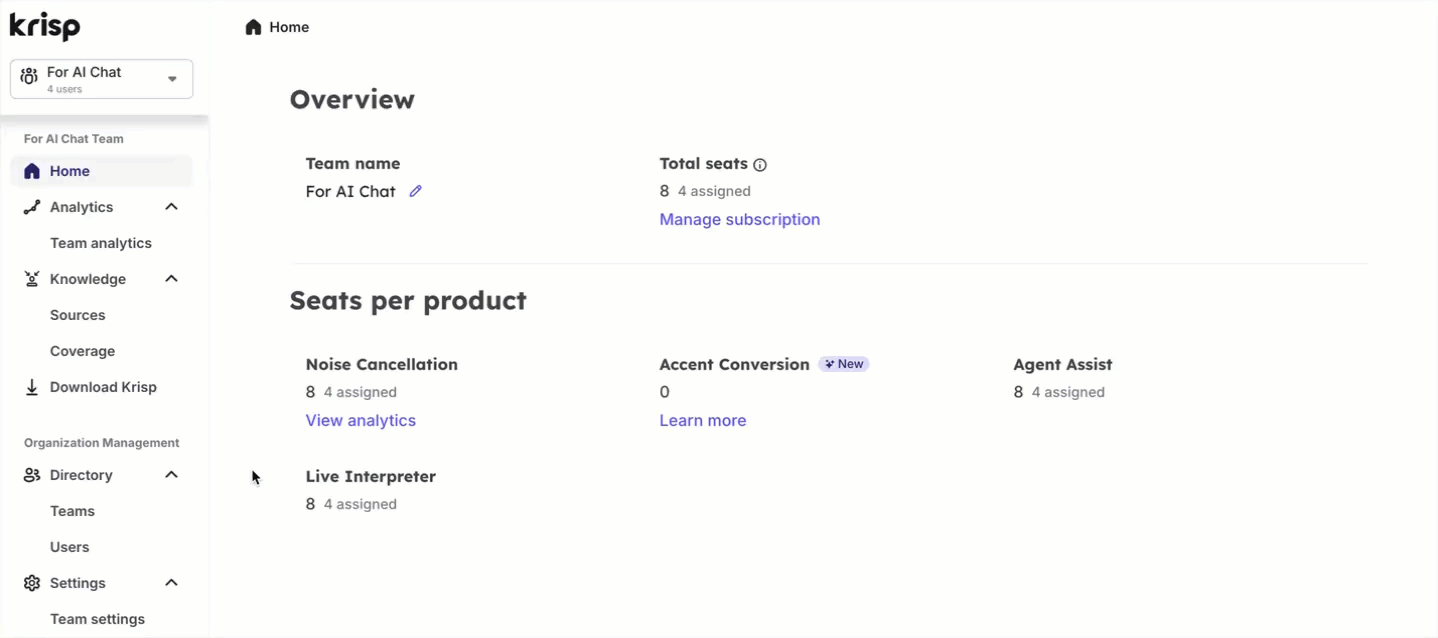Screen dimensions: 1438x638
Task: Open Sources under Knowledge
Action: [77, 315]
